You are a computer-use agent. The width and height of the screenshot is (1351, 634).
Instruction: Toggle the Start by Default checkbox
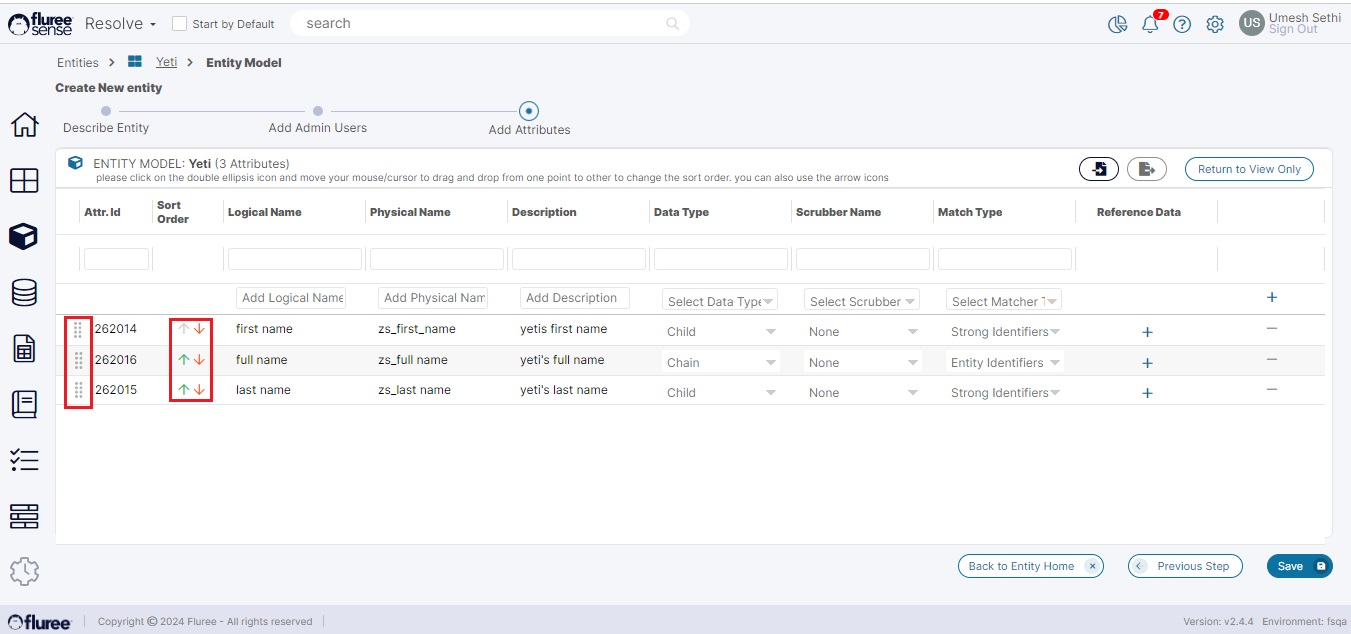click(180, 23)
